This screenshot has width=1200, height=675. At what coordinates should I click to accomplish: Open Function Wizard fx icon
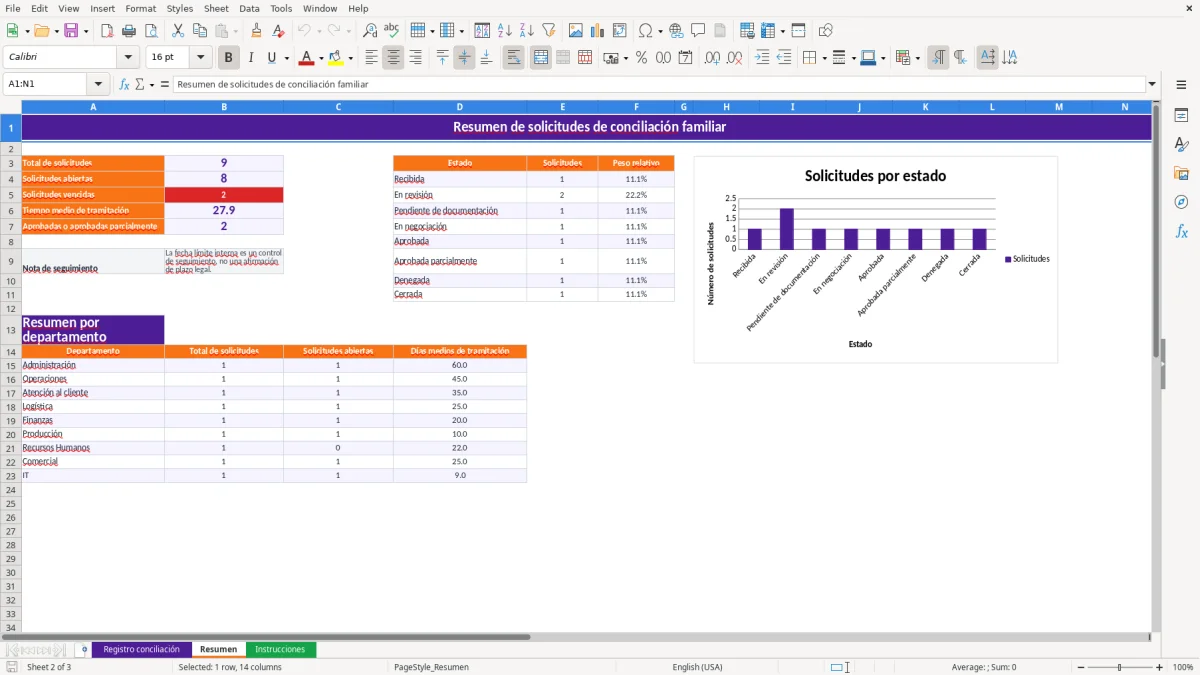(125, 85)
